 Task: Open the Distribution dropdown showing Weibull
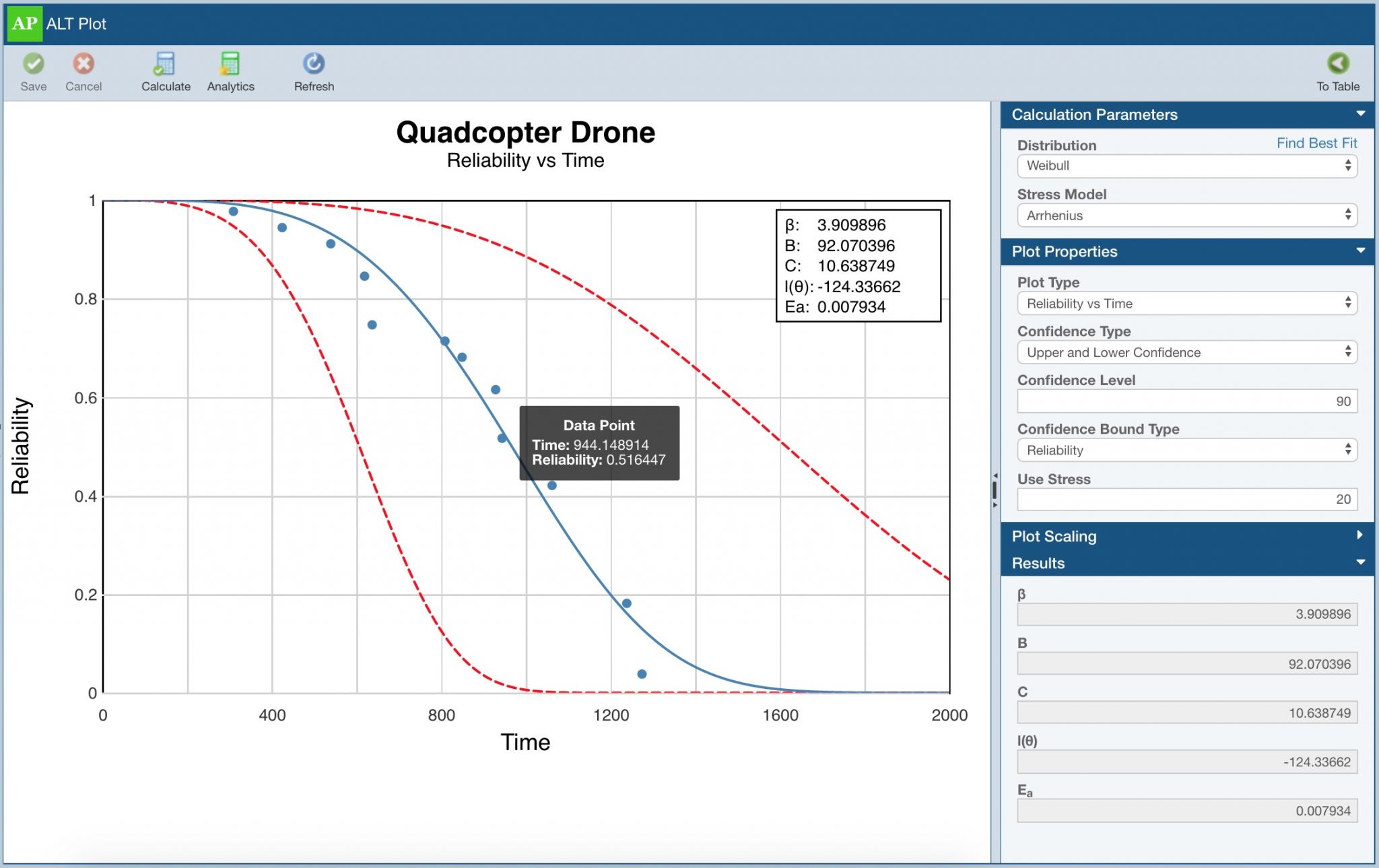pos(1187,166)
